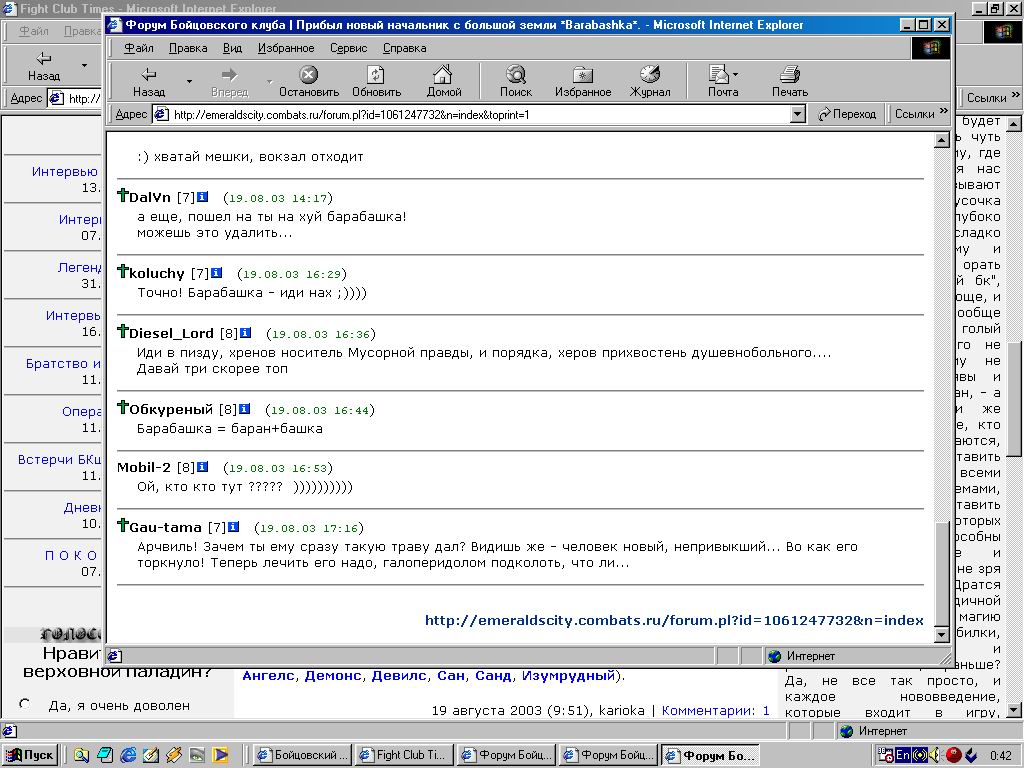Click info icon next to Обкуреный
This screenshot has height=768, width=1024.
point(244,409)
